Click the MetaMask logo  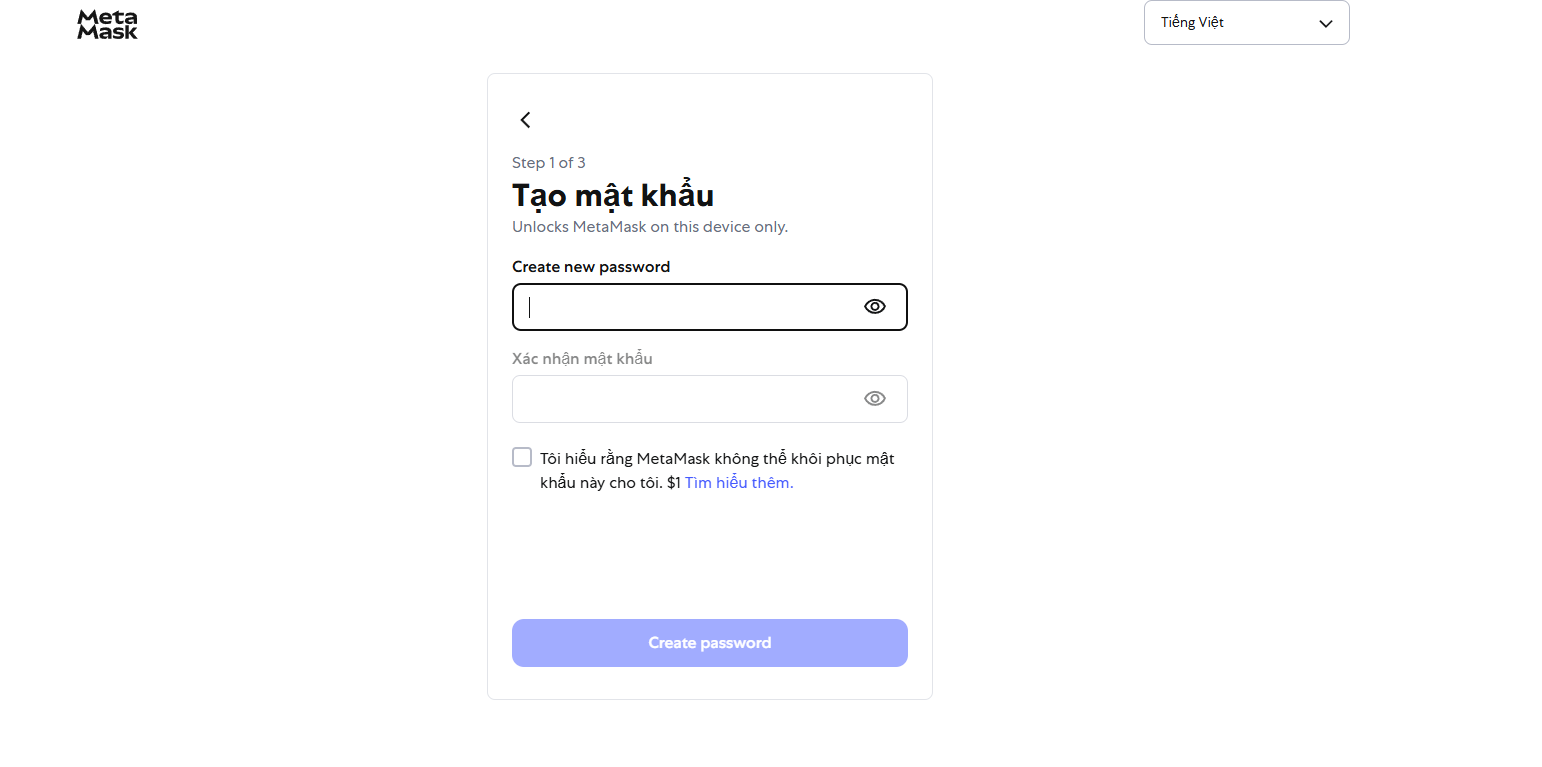tap(107, 24)
